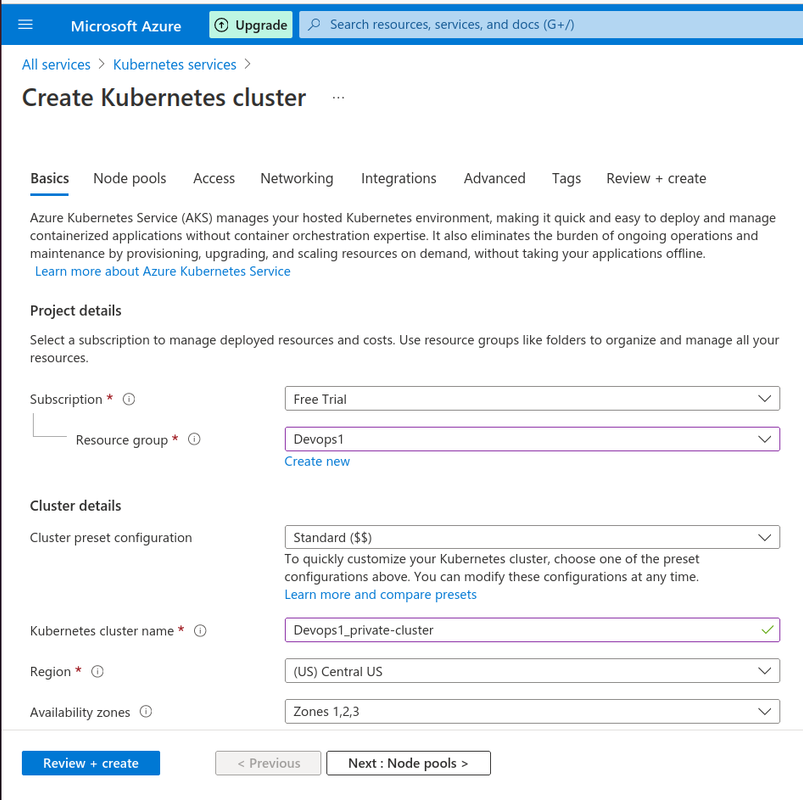Expand the Region dropdown
Image resolution: width=803 pixels, height=800 pixels.
tap(532, 671)
